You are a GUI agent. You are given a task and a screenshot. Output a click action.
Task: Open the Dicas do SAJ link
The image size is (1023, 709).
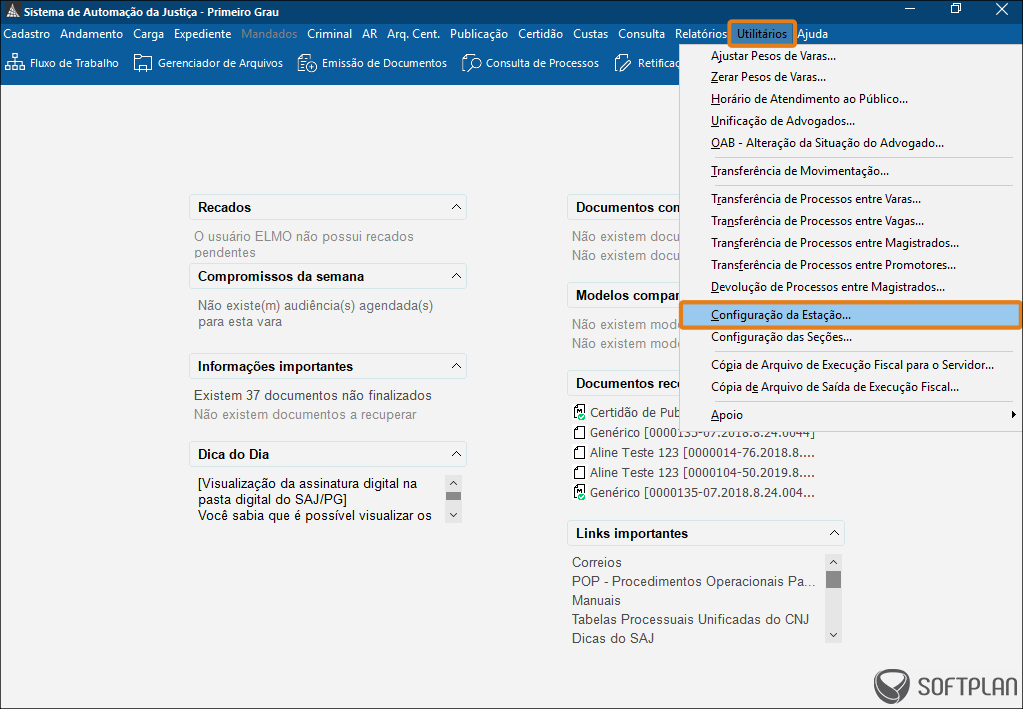613,638
